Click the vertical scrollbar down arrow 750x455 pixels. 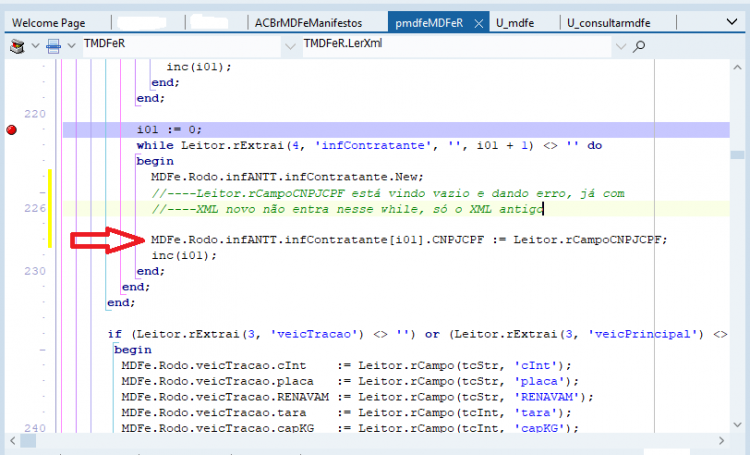point(738,425)
